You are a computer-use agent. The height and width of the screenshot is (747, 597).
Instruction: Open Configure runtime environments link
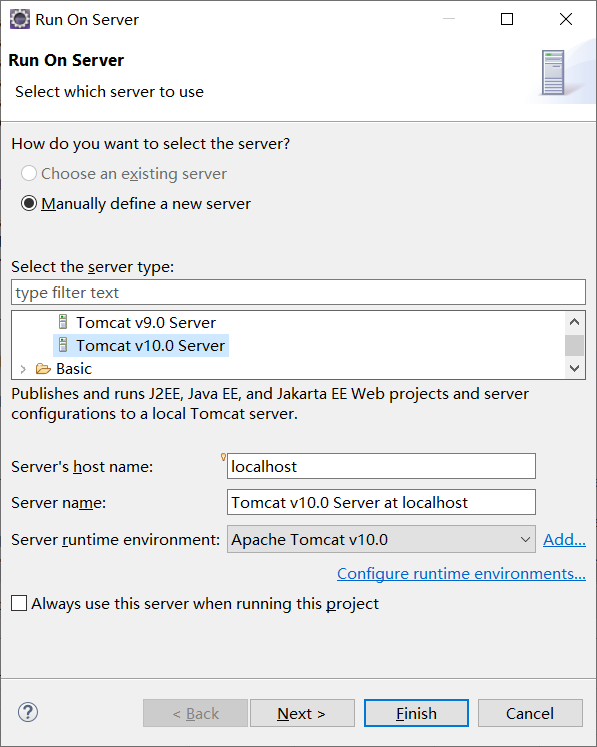pos(461,574)
